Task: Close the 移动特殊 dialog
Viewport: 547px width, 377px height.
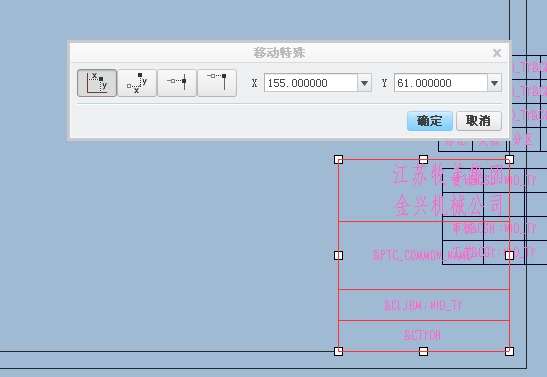Action: point(497,53)
